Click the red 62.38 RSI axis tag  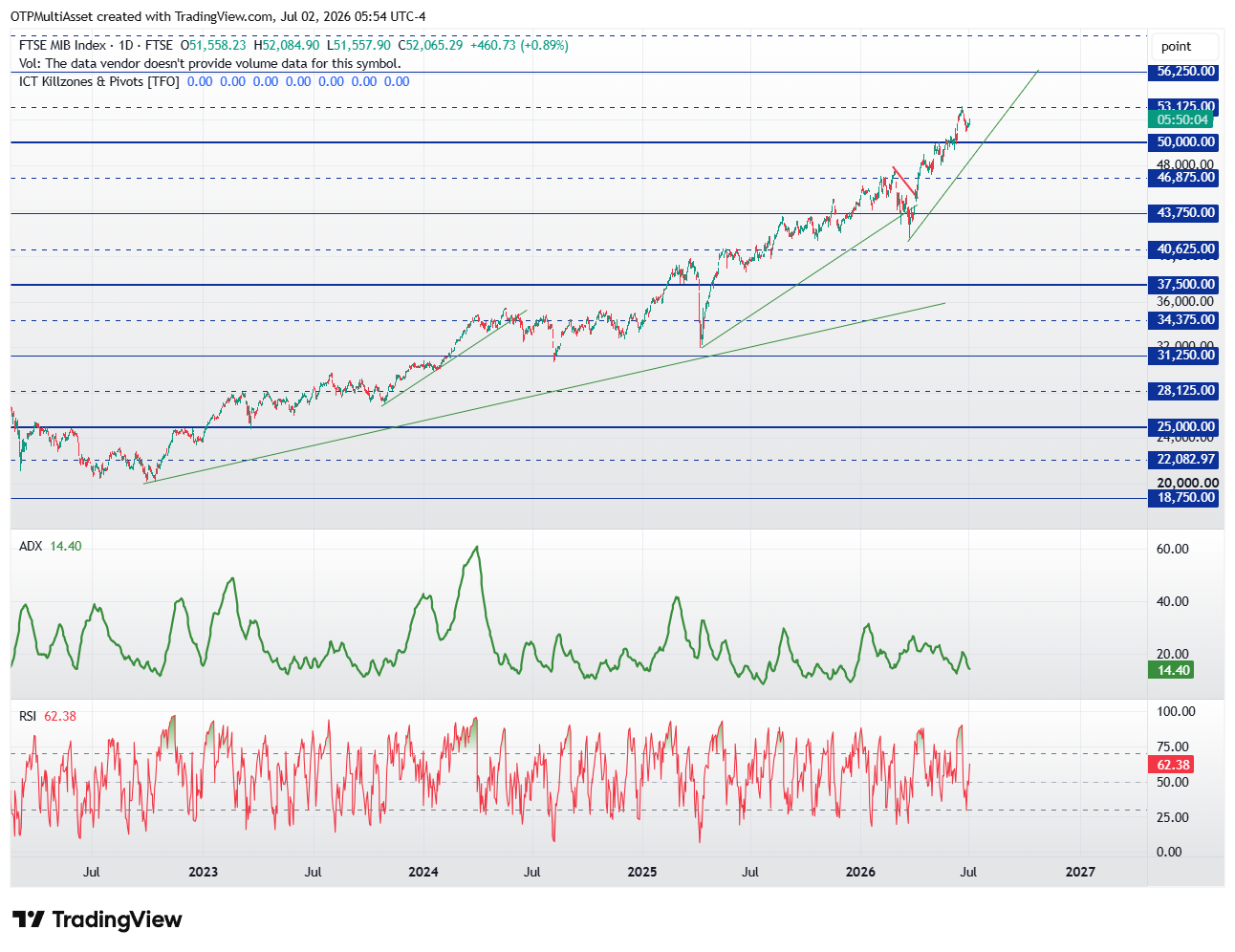[x=1172, y=765]
